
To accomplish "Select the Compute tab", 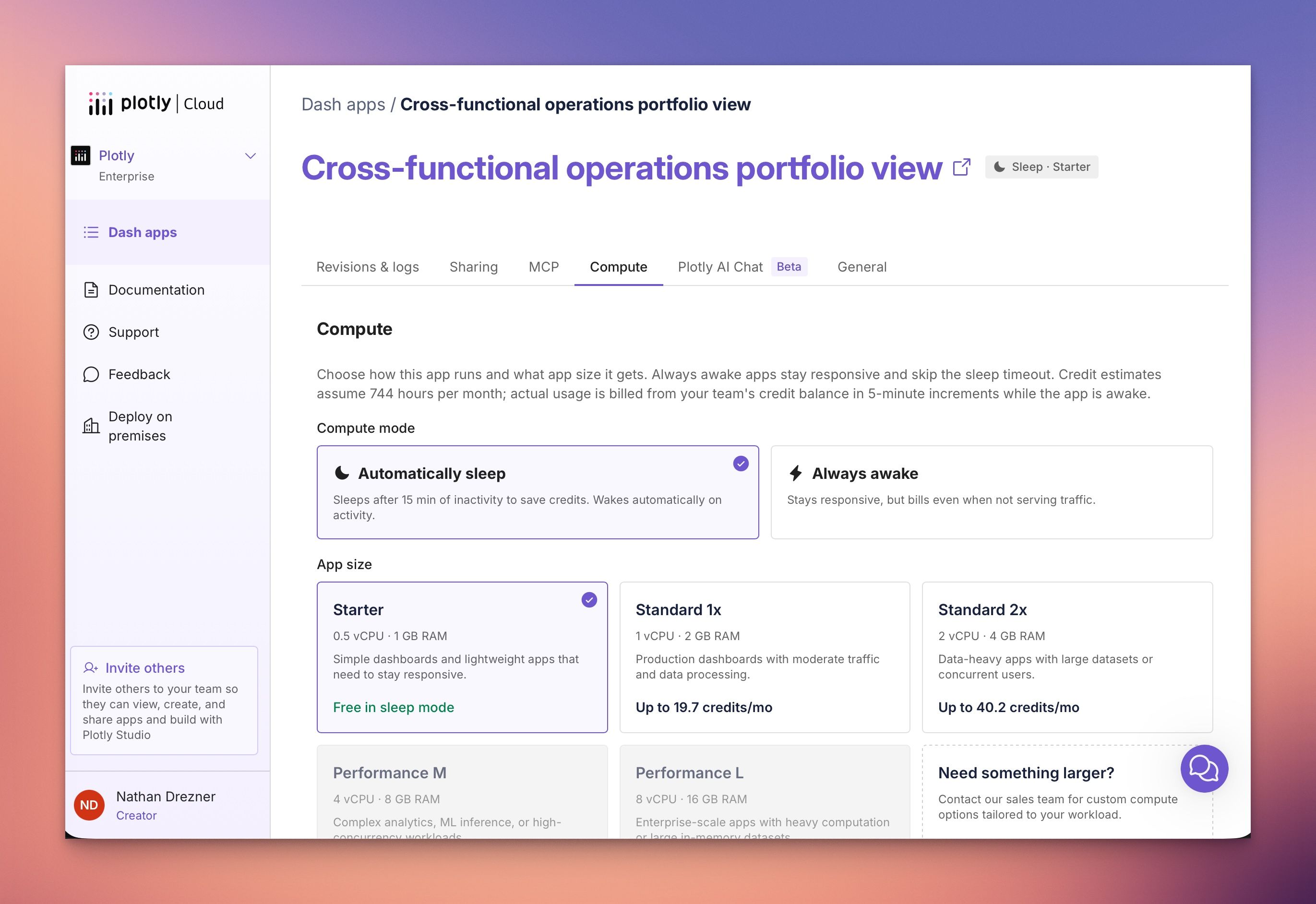I will click(x=619, y=267).
